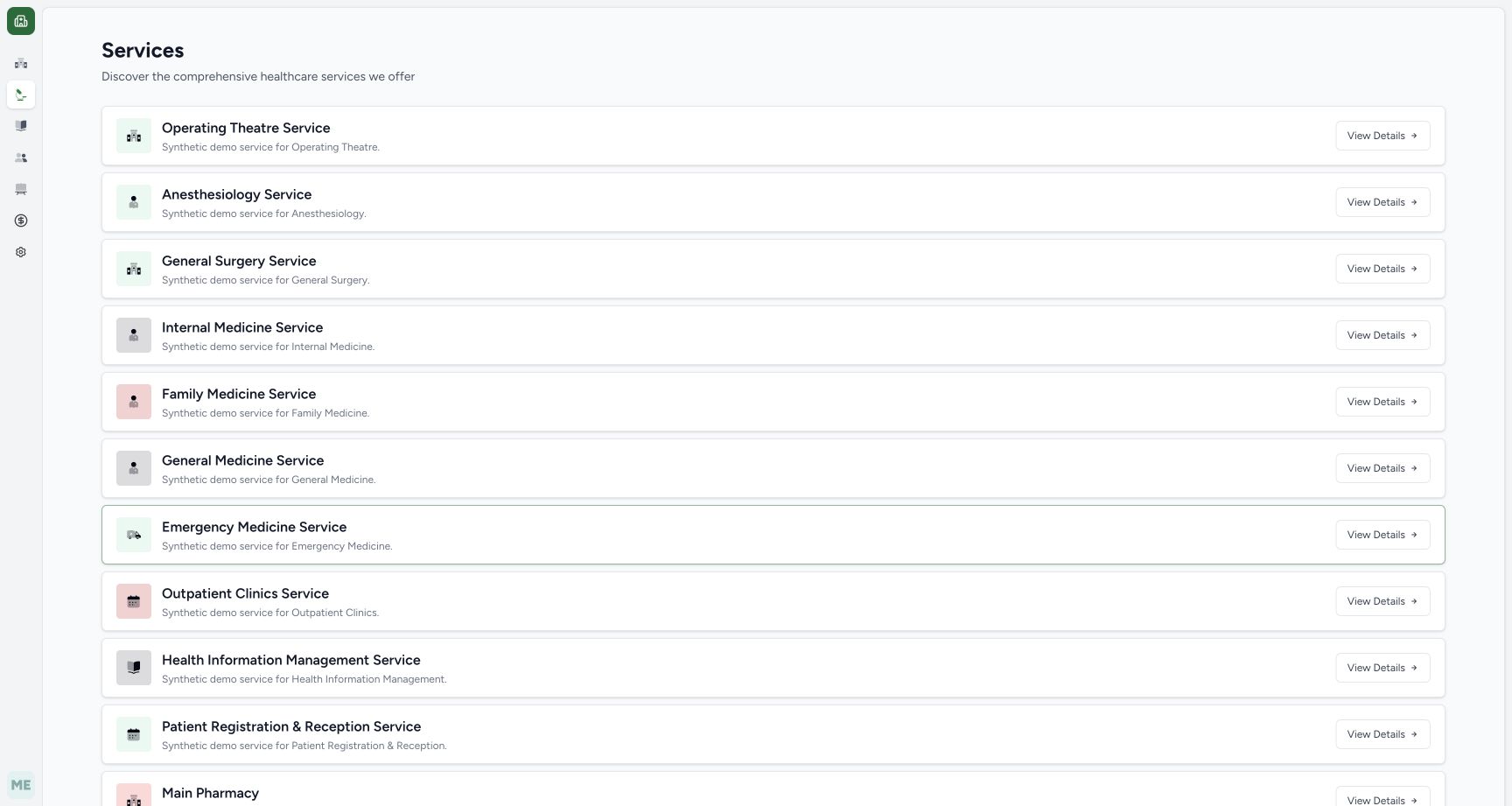View details for Operating Theatre Service
This screenshot has height=806, width=1512.
1382,136
